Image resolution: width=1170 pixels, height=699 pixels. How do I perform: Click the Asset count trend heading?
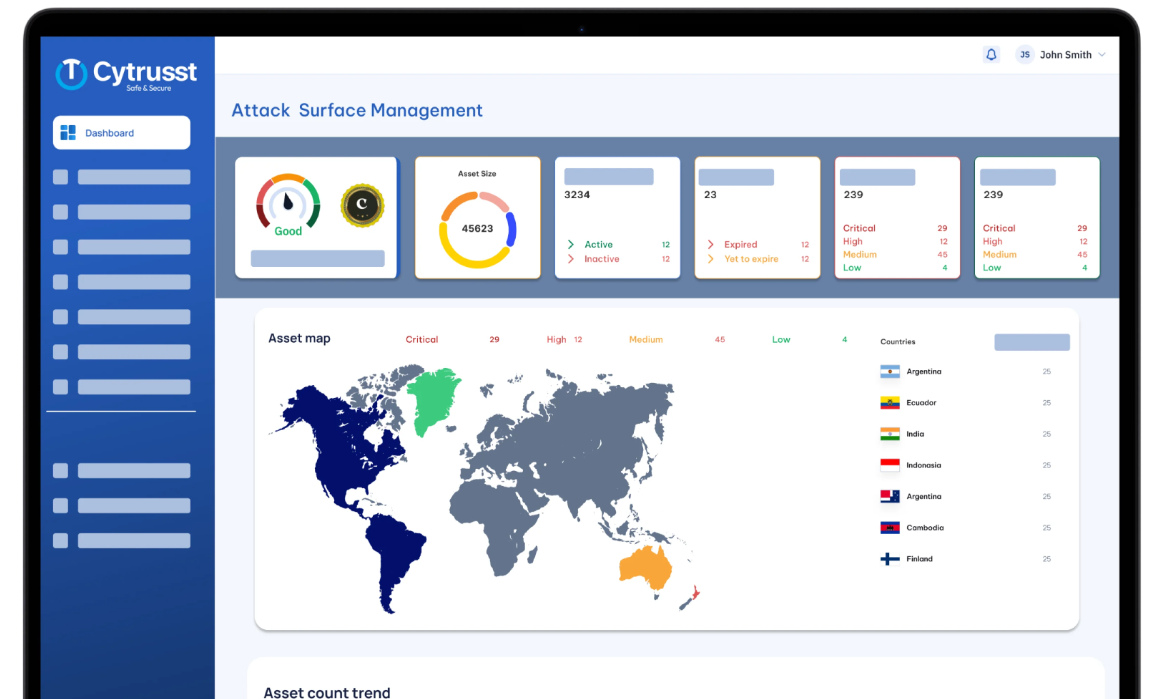(x=326, y=691)
